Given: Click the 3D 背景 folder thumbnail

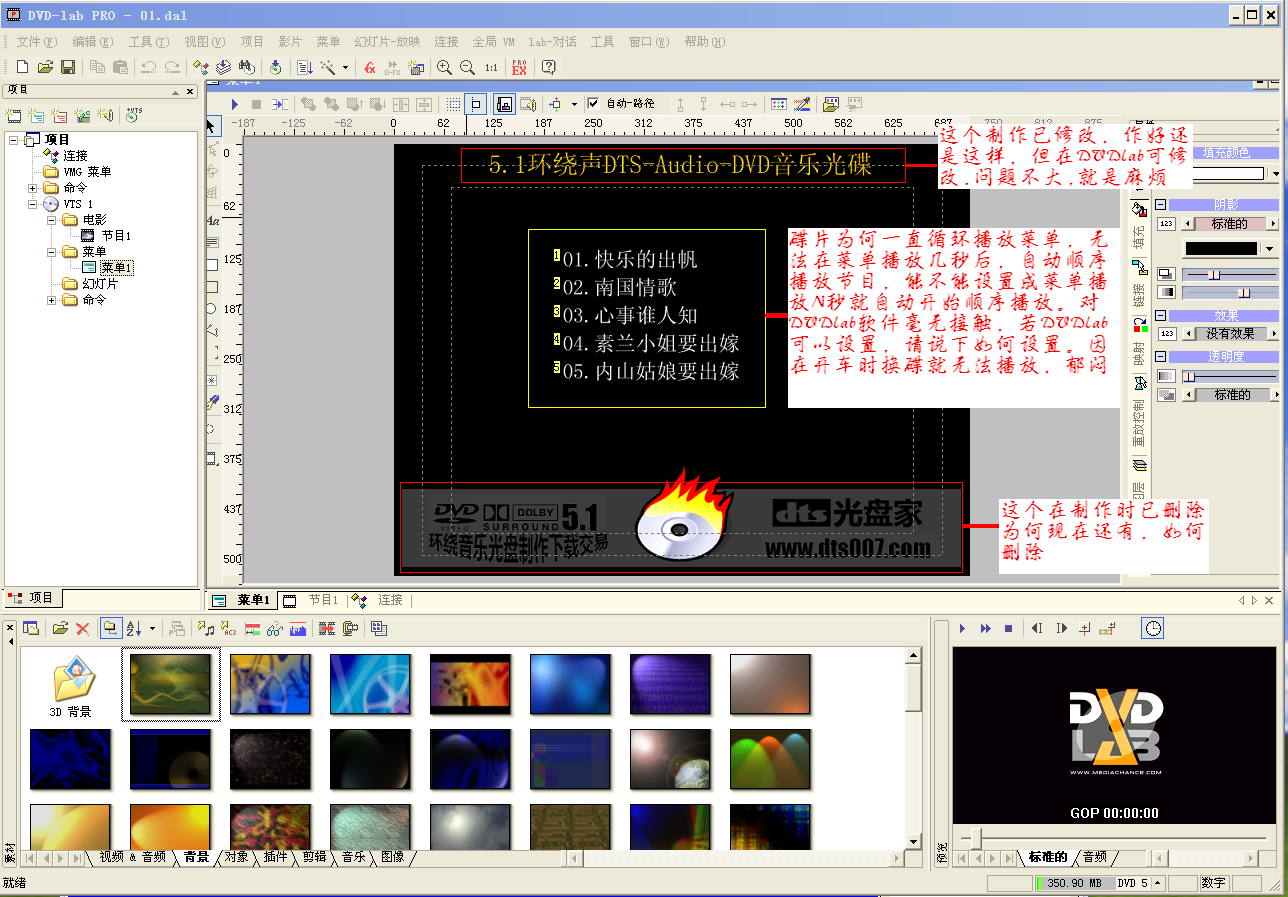Looking at the screenshot, I should click(71, 687).
